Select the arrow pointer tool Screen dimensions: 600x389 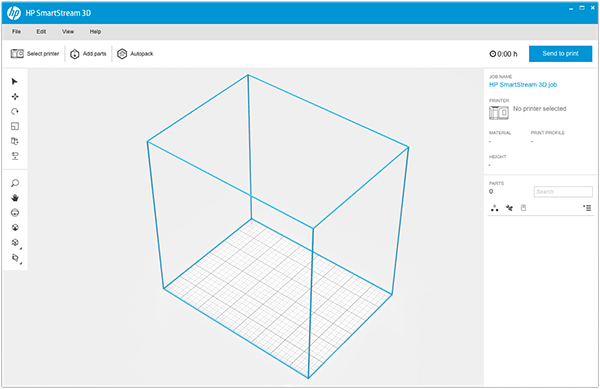coord(15,81)
